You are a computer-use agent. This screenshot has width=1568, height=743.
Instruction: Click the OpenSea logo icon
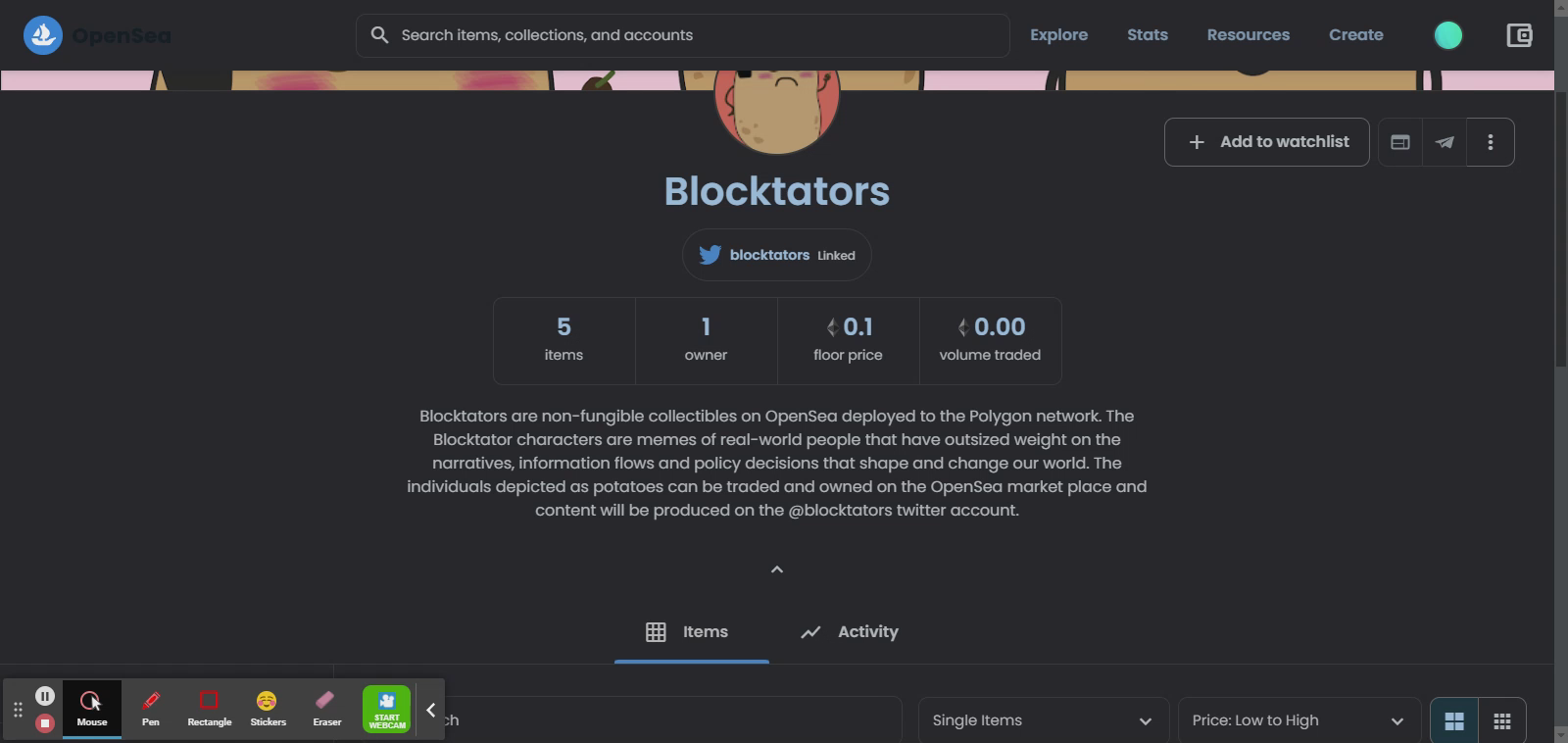coord(42,35)
